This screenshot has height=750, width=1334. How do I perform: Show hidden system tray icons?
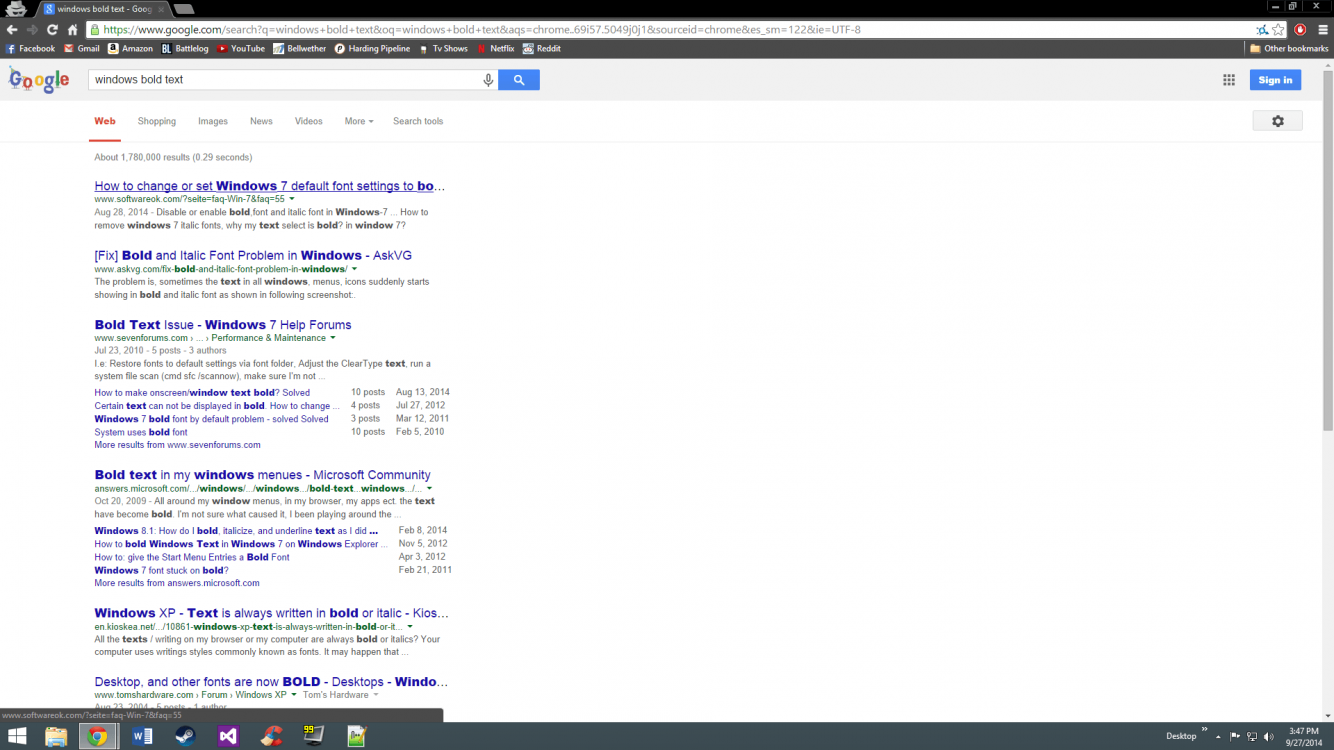coord(1219,737)
